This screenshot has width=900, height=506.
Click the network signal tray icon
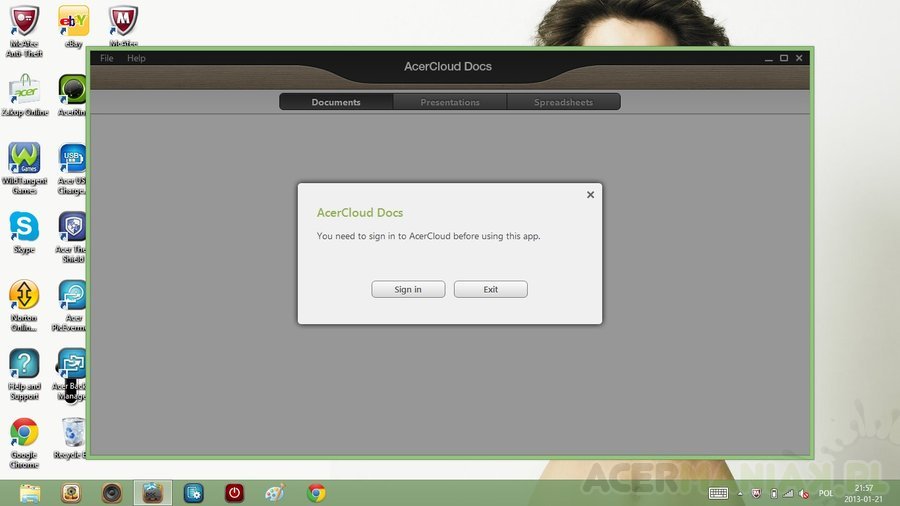point(789,493)
